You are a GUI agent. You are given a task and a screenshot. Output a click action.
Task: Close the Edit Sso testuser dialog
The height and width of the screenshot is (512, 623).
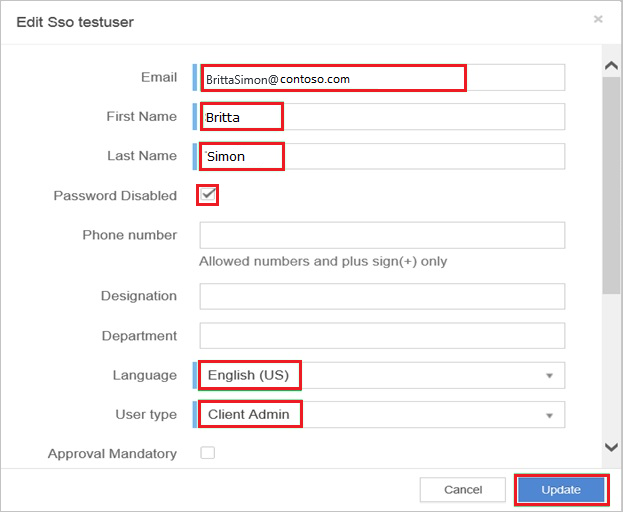coord(598,19)
